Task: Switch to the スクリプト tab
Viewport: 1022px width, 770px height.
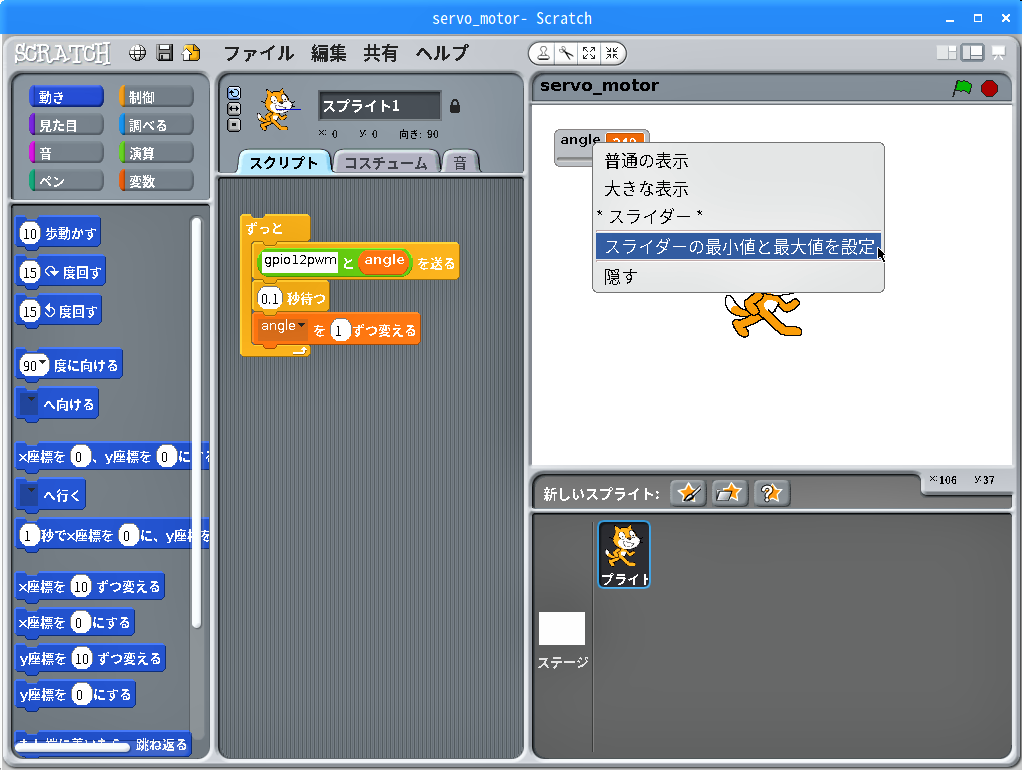Action: coord(284,162)
